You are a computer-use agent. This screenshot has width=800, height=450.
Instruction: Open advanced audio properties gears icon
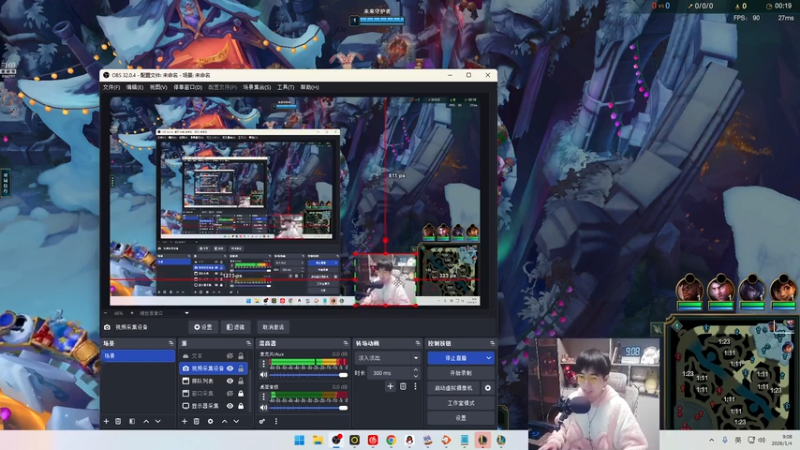click(x=262, y=421)
